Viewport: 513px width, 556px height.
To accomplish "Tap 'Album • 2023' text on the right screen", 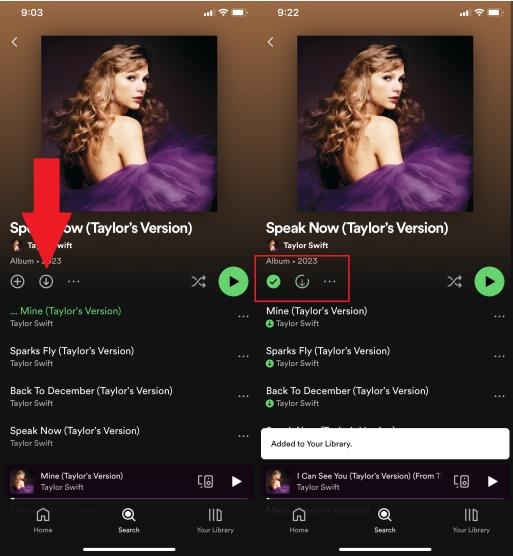I will pyautogui.click(x=291, y=261).
